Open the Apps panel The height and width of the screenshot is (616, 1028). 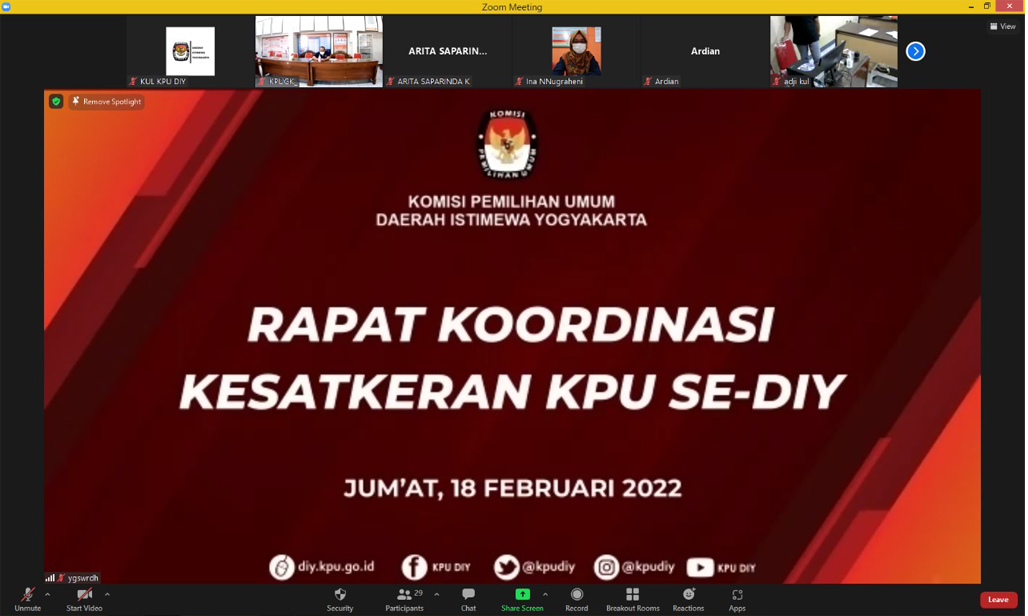tap(737, 598)
